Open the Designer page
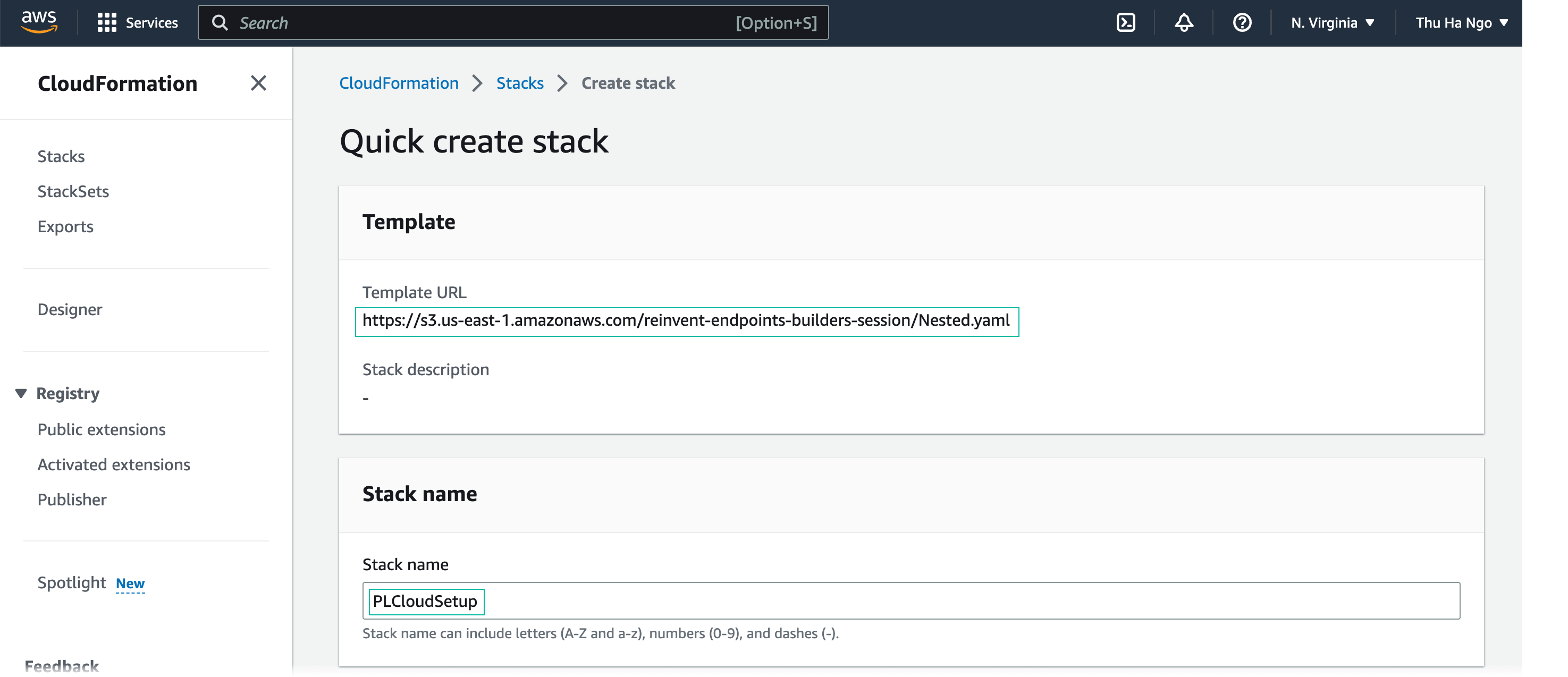Image resolution: width=1568 pixels, height=677 pixels. 70,309
